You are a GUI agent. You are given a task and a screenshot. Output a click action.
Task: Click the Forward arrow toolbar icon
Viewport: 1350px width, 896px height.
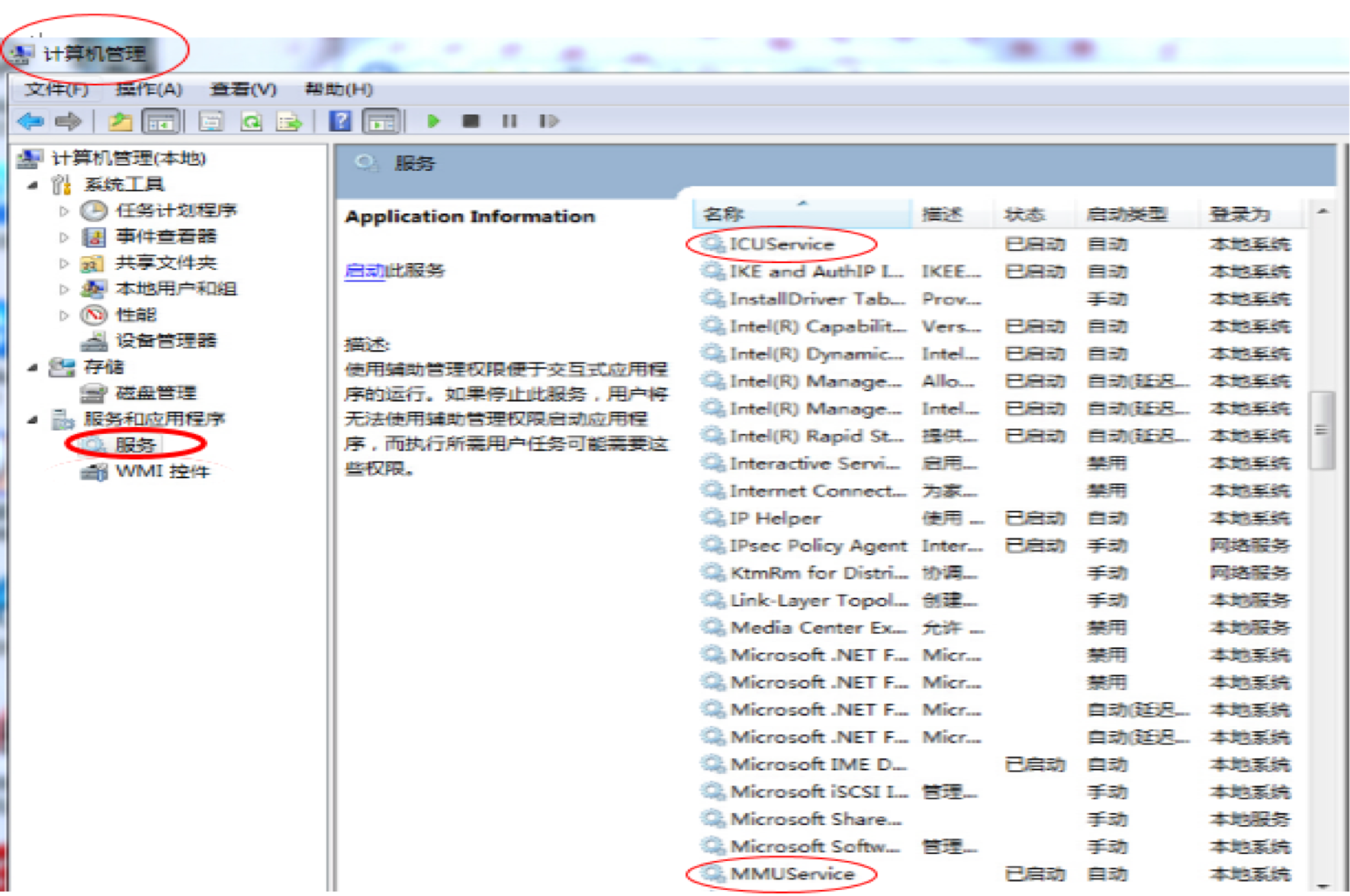pos(68,120)
